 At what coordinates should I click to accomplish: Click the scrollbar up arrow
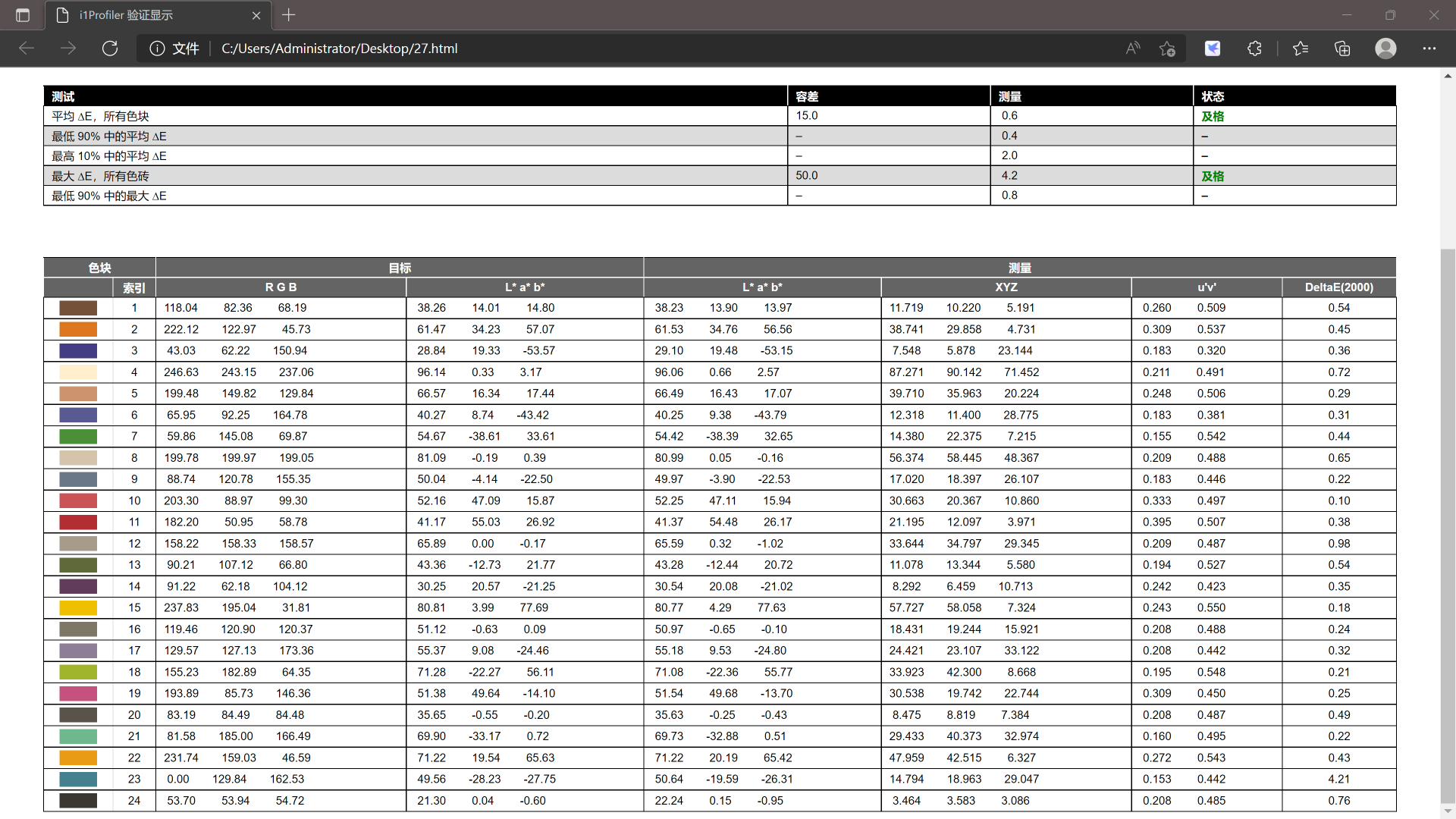[x=1448, y=76]
